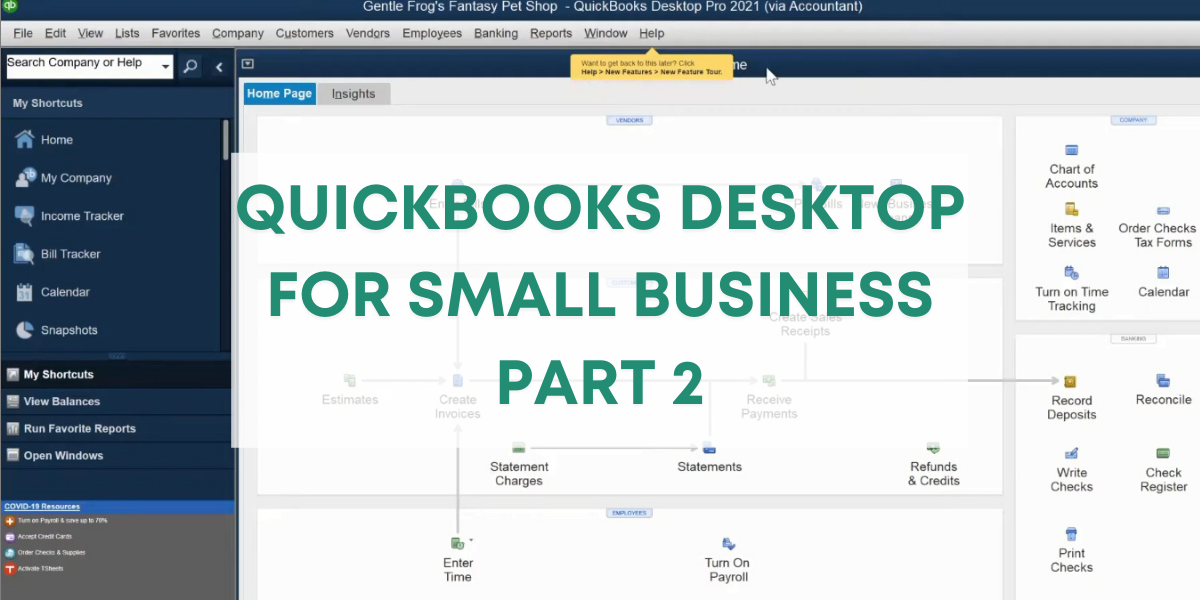Open My Company shortcut
This screenshot has width=1200, height=600.
tap(64, 178)
